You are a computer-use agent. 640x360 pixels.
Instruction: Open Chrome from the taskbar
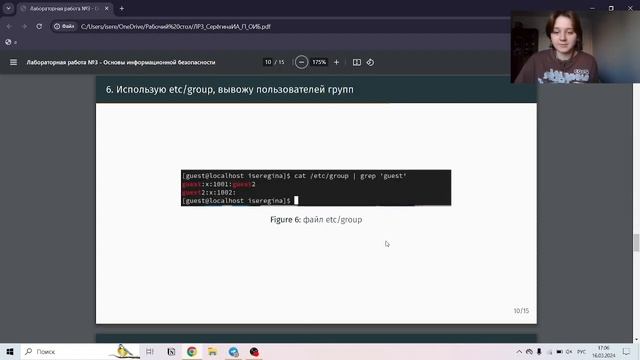192,351
